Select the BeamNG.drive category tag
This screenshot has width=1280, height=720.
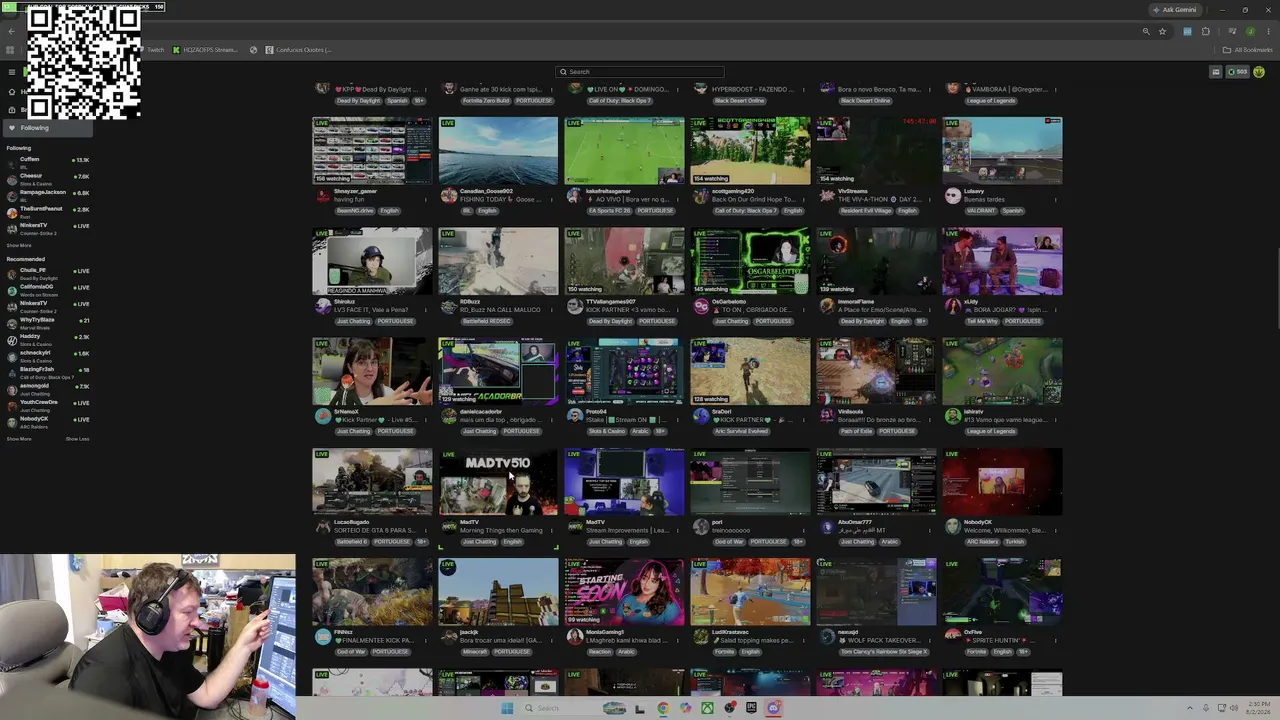(x=355, y=211)
